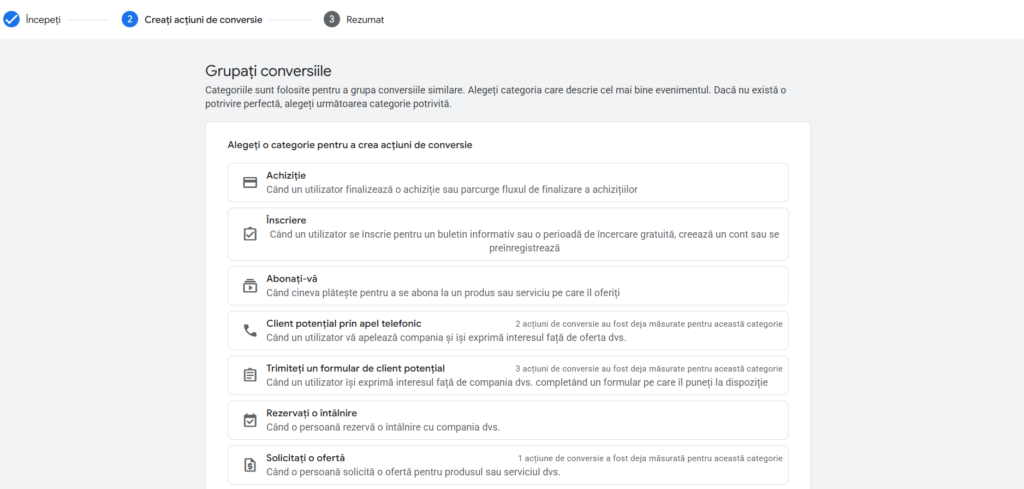This screenshot has height=489, width=1024.
Task: Click the step number 2 circle
Action: tap(130, 19)
